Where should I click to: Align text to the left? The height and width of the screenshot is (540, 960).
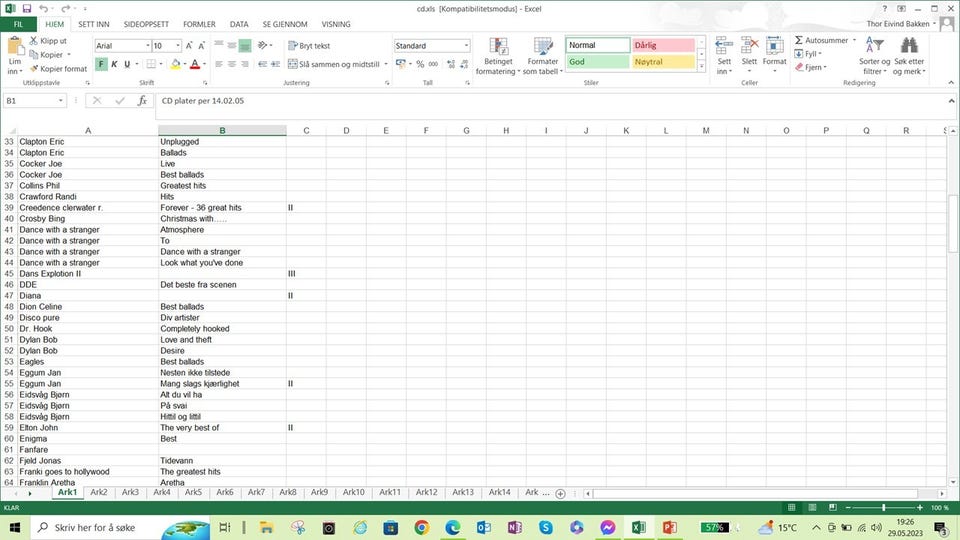[x=219, y=64]
